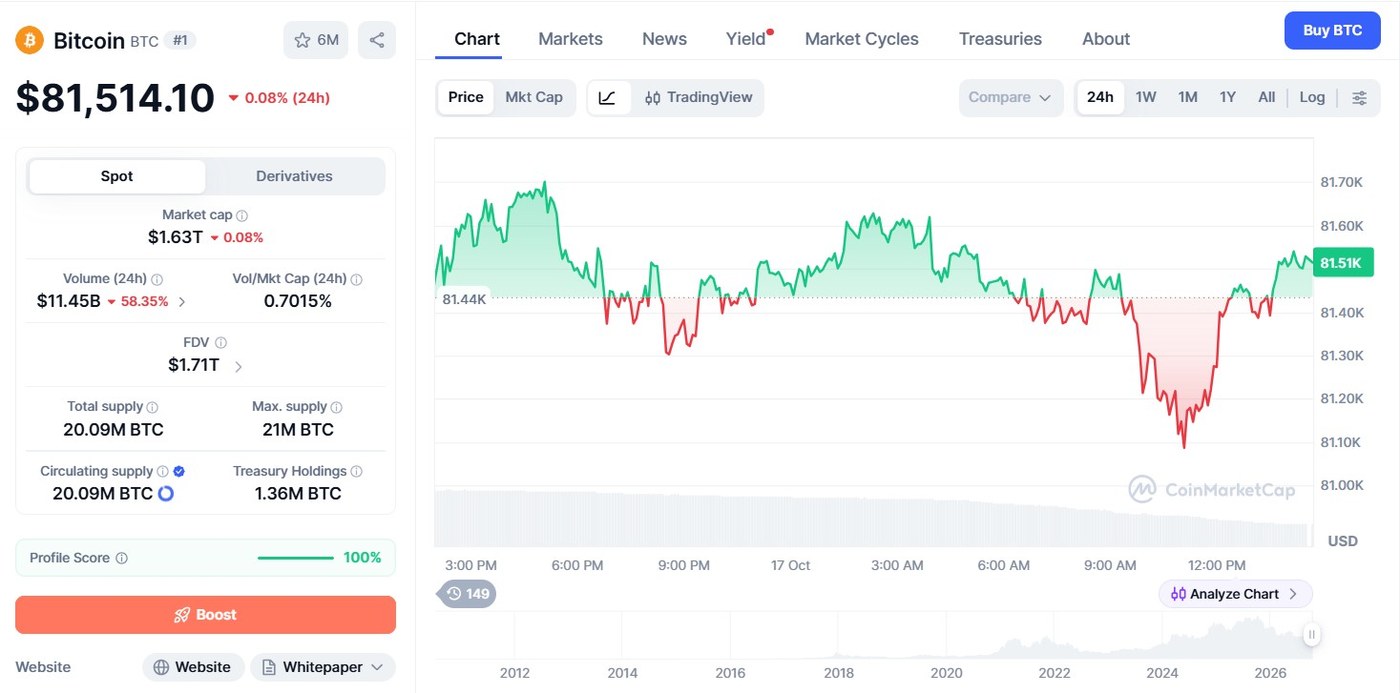The height and width of the screenshot is (693, 1400).
Task: Click the share icon beside the watchlist star
Action: point(377,40)
